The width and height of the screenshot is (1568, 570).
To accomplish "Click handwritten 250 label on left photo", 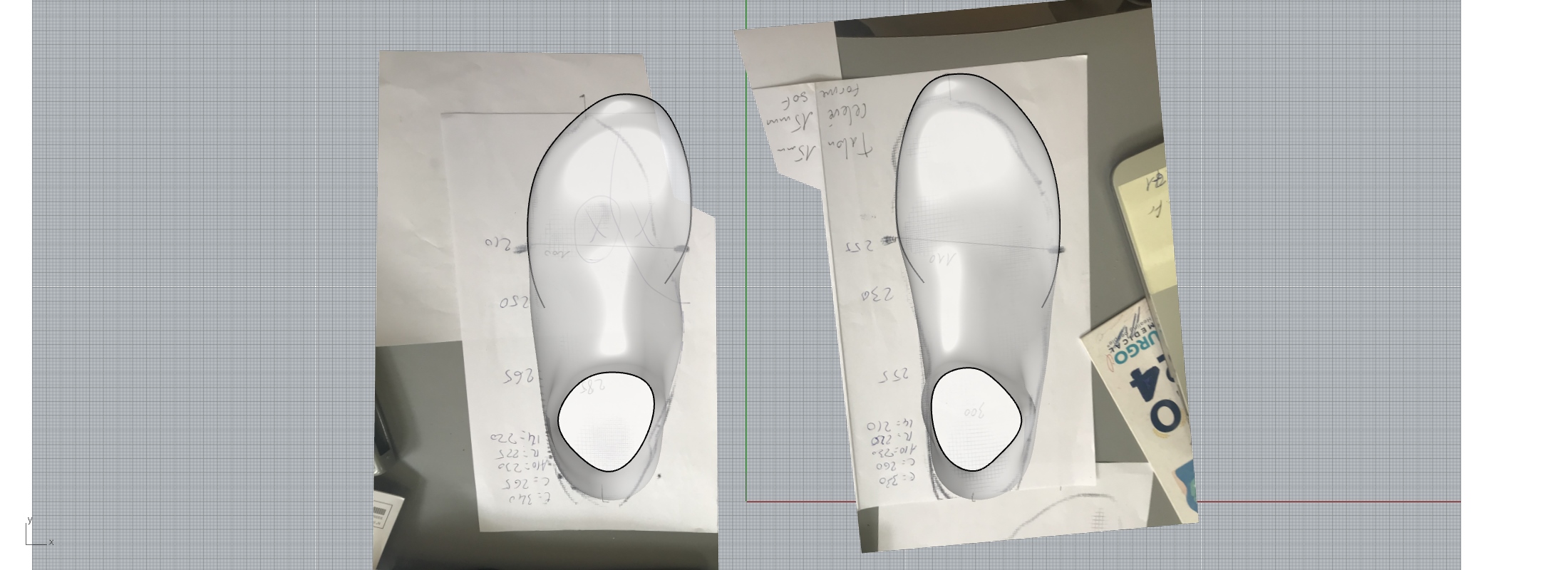I will [515, 302].
